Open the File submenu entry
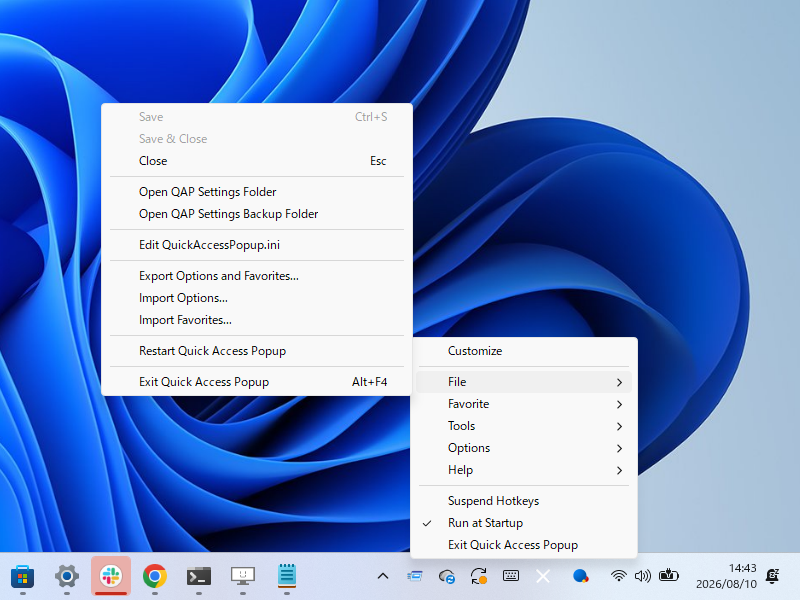The width and height of the screenshot is (800, 600). pyautogui.click(x=524, y=382)
